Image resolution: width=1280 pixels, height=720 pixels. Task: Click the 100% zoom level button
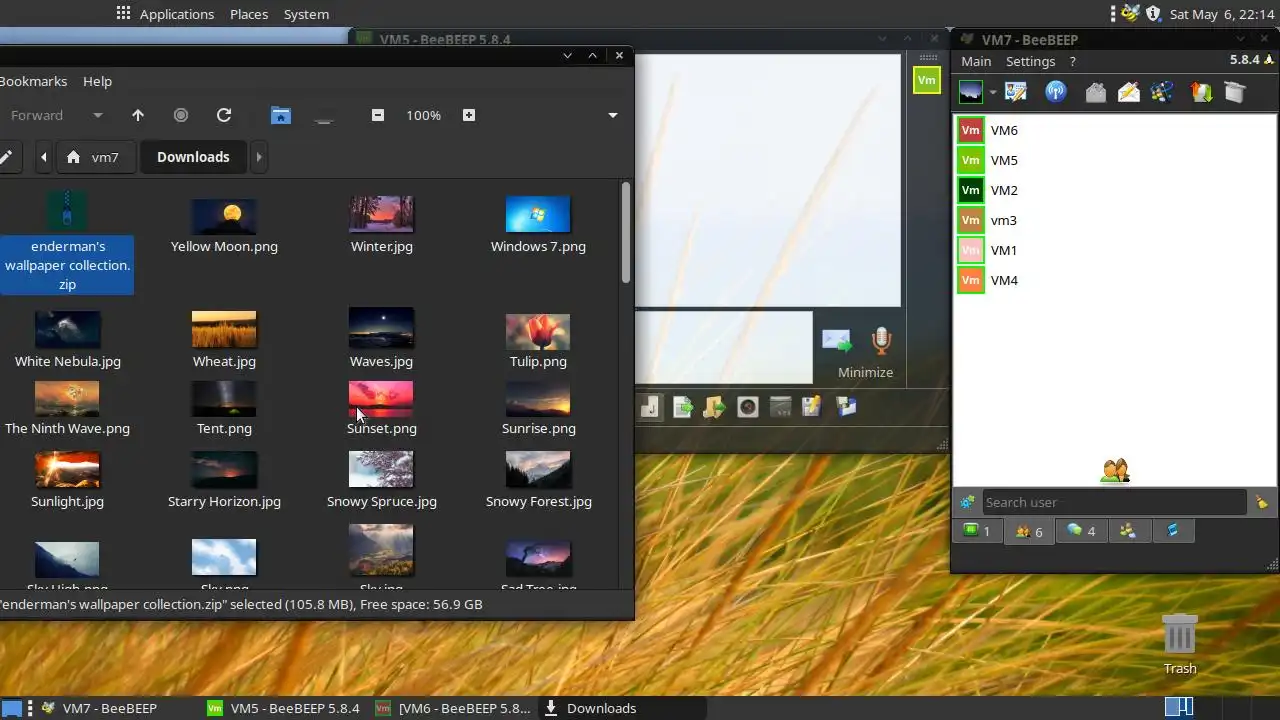coord(423,115)
